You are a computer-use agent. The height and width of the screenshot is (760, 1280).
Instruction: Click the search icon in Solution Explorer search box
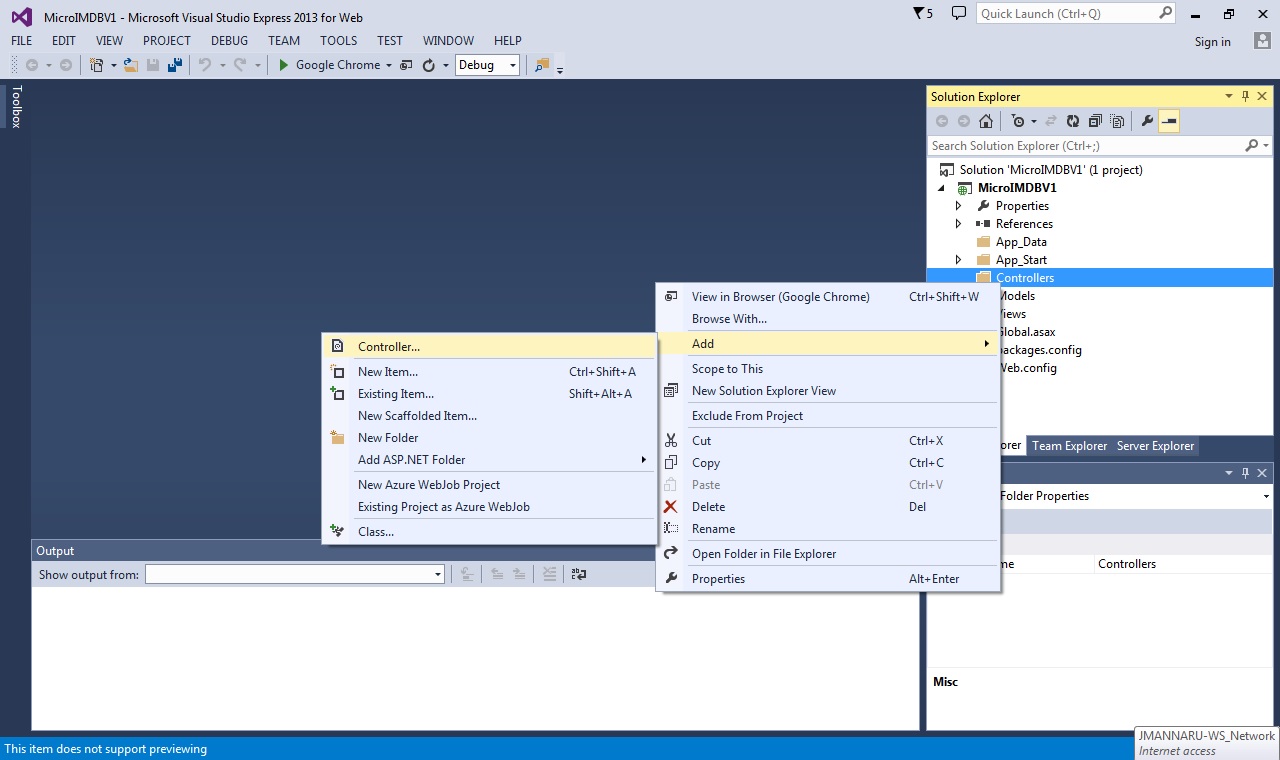pyautogui.click(x=1251, y=146)
